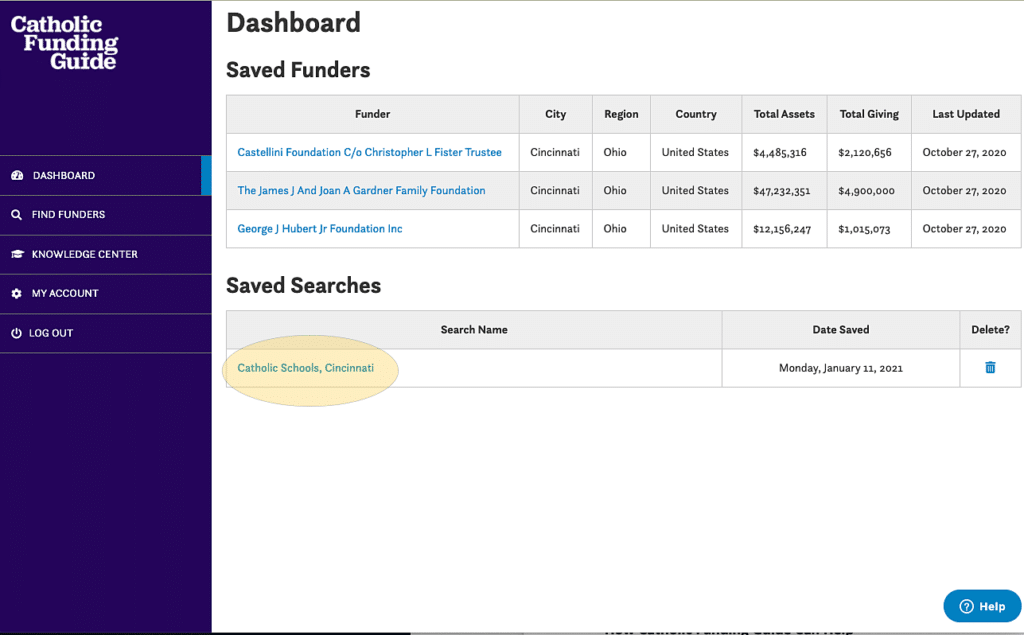Click the power icon beside Log Out
Image resolution: width=1024 pixels, height=635 pixels.
(16, 333)
